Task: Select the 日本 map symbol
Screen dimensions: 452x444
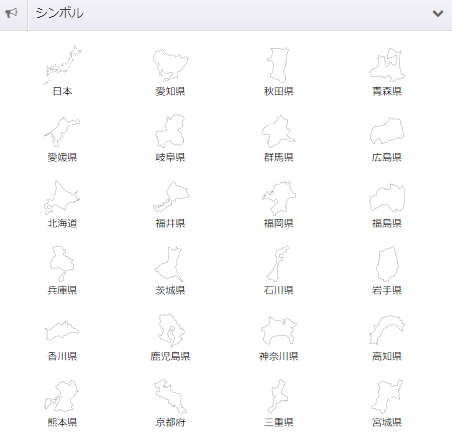Action: [x=62, y=71]
